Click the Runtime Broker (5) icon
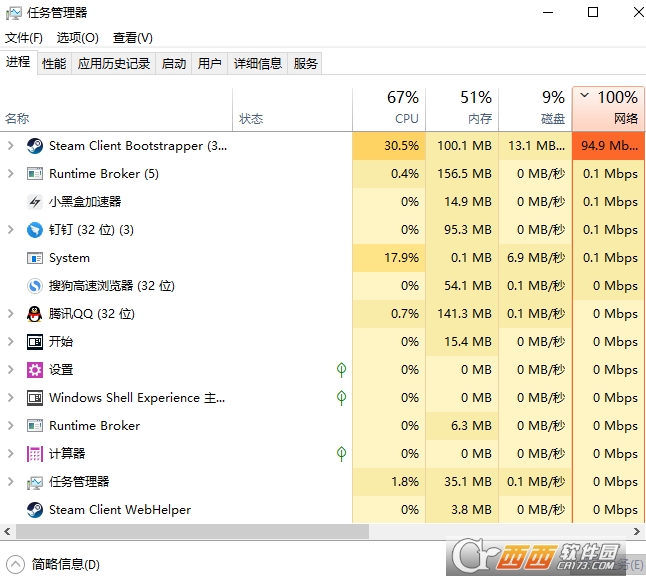The image size is (646, 586). click(35, 173)
